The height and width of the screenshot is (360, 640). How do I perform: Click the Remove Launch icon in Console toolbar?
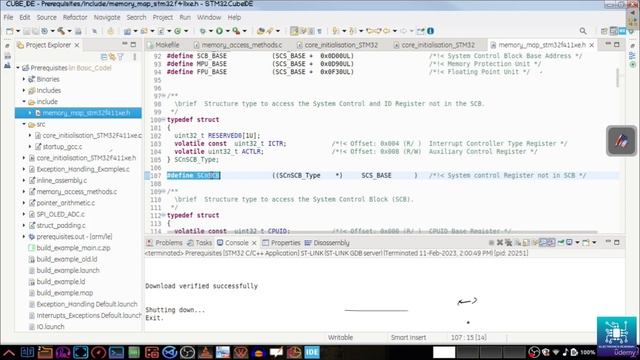point(500,243)
